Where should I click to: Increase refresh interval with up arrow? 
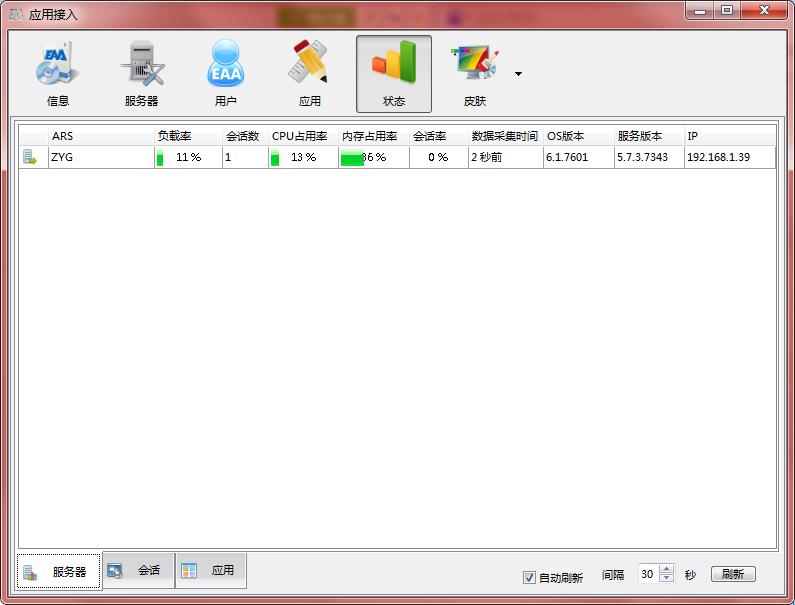tap(667, 569)
